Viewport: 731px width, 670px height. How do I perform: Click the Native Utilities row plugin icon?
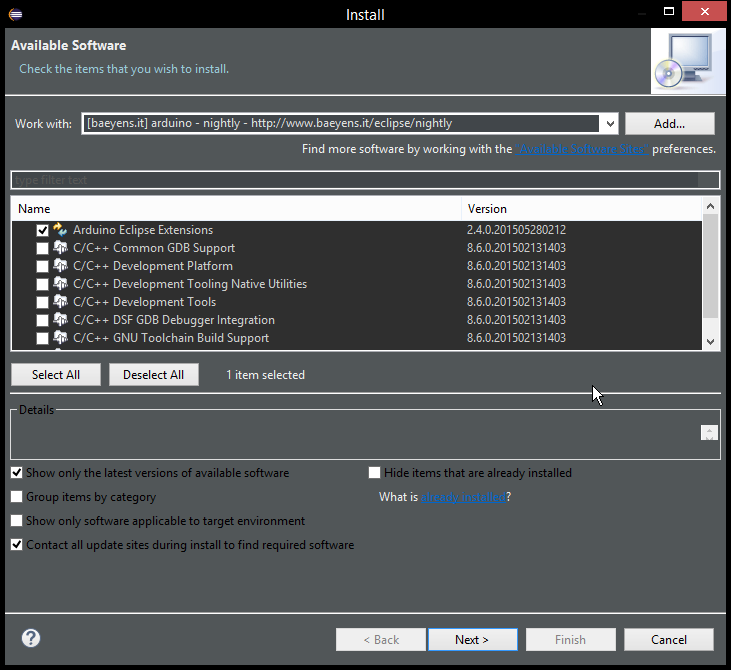coord(60,283)
